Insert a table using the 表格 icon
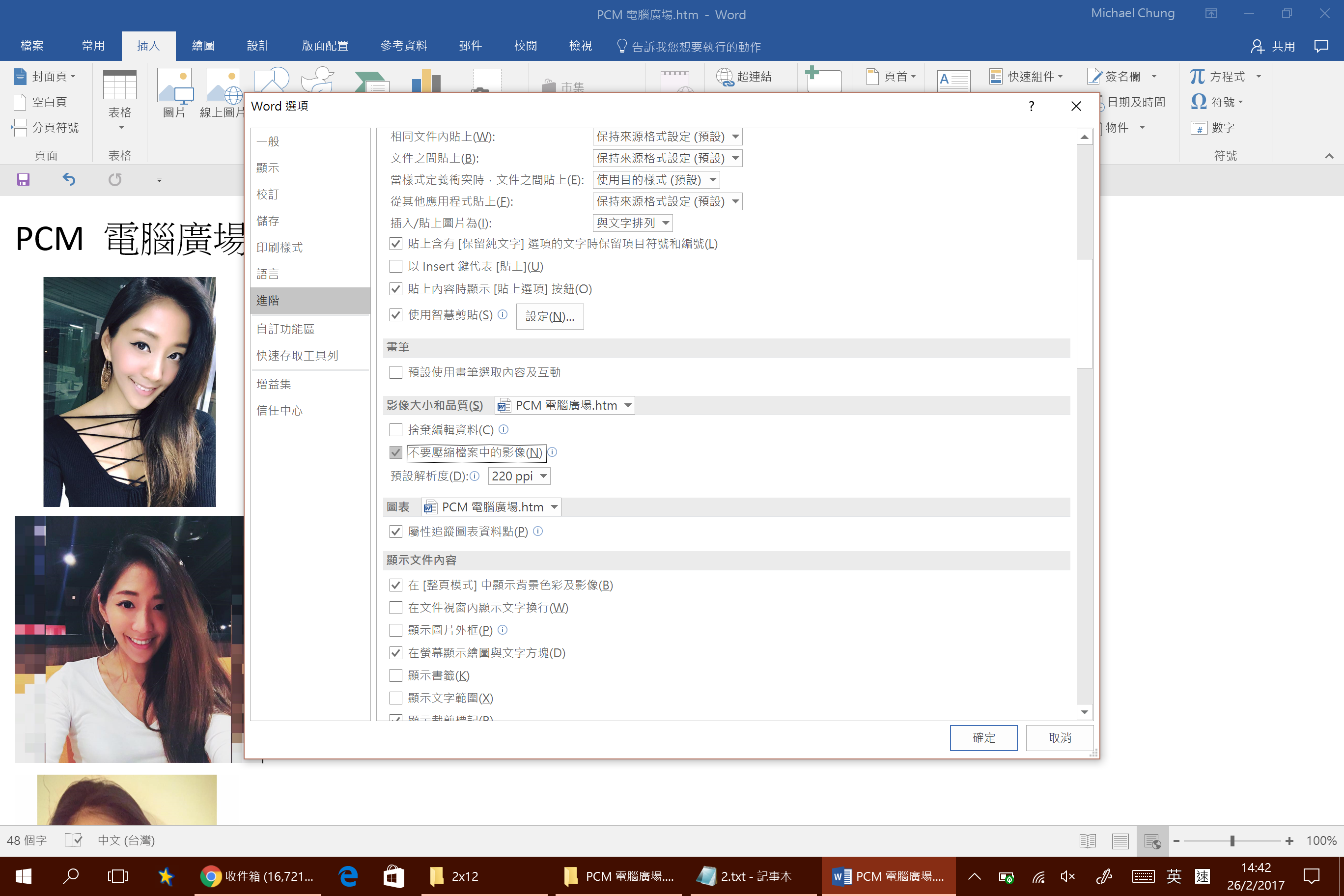The image size is (1344, 896). pos(119,85)
